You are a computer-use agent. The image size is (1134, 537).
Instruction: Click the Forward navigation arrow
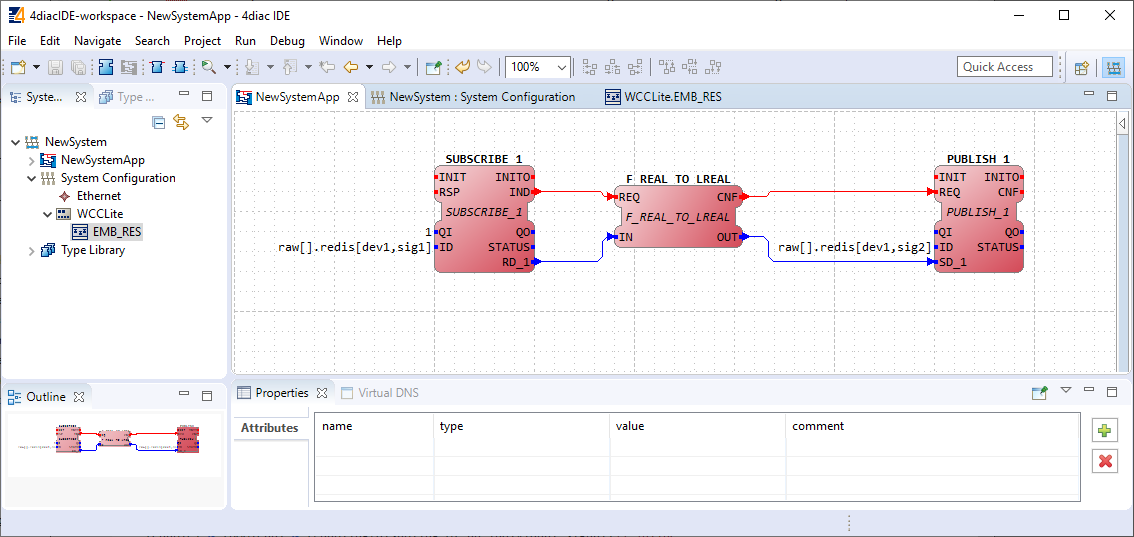point(389,67)
